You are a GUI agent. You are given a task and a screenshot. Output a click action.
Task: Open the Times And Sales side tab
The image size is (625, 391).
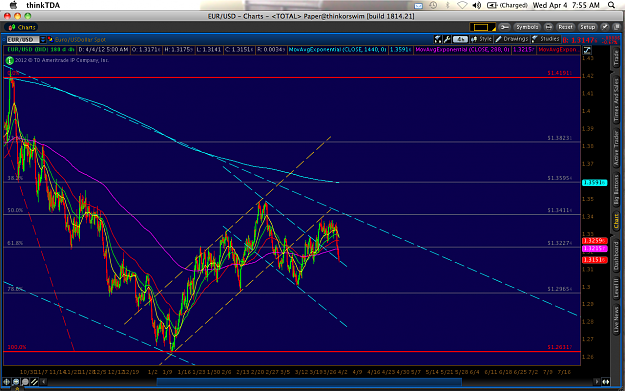coord(616,100)
